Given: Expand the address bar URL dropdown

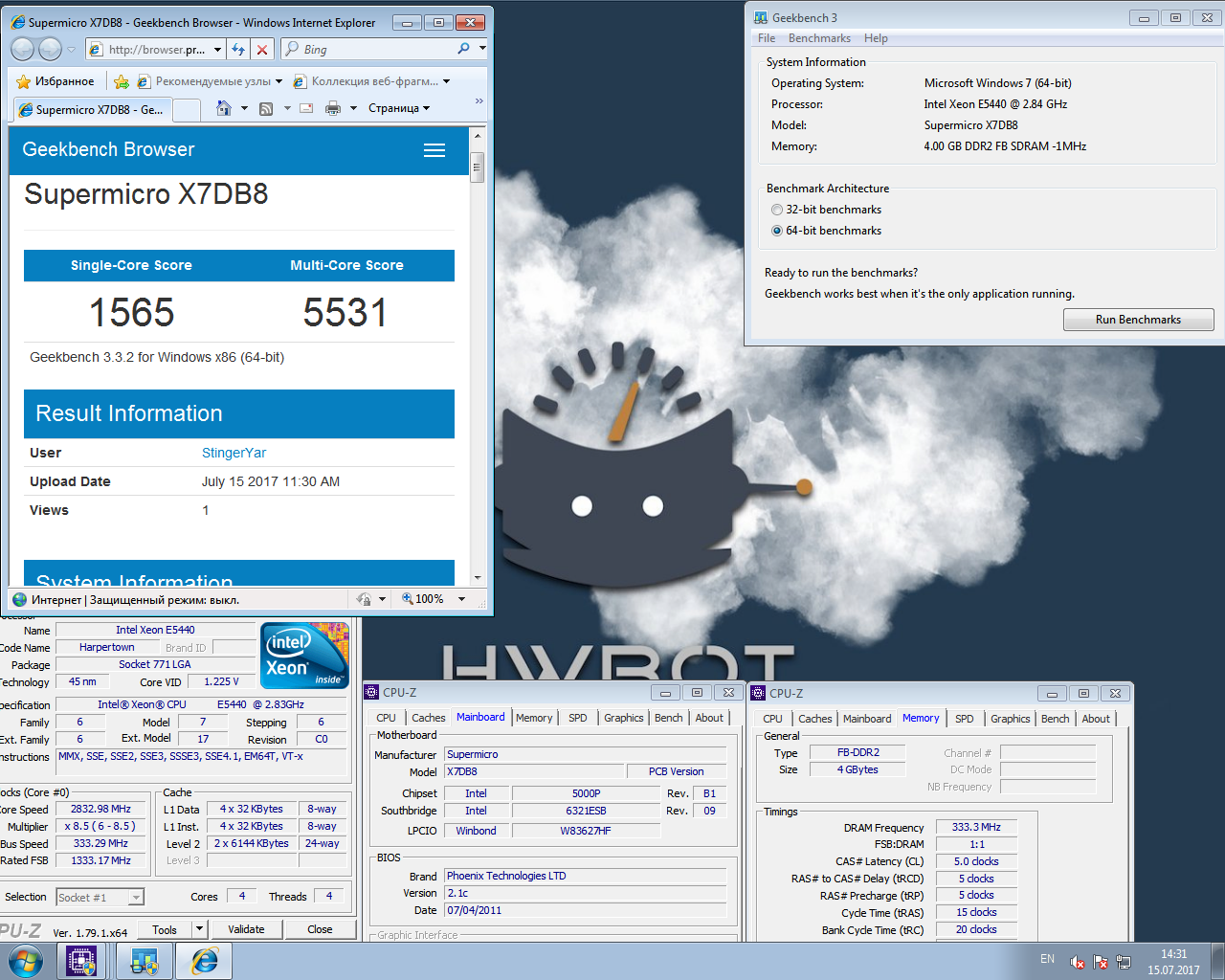Looking at the screenshot, I should 217,49.
